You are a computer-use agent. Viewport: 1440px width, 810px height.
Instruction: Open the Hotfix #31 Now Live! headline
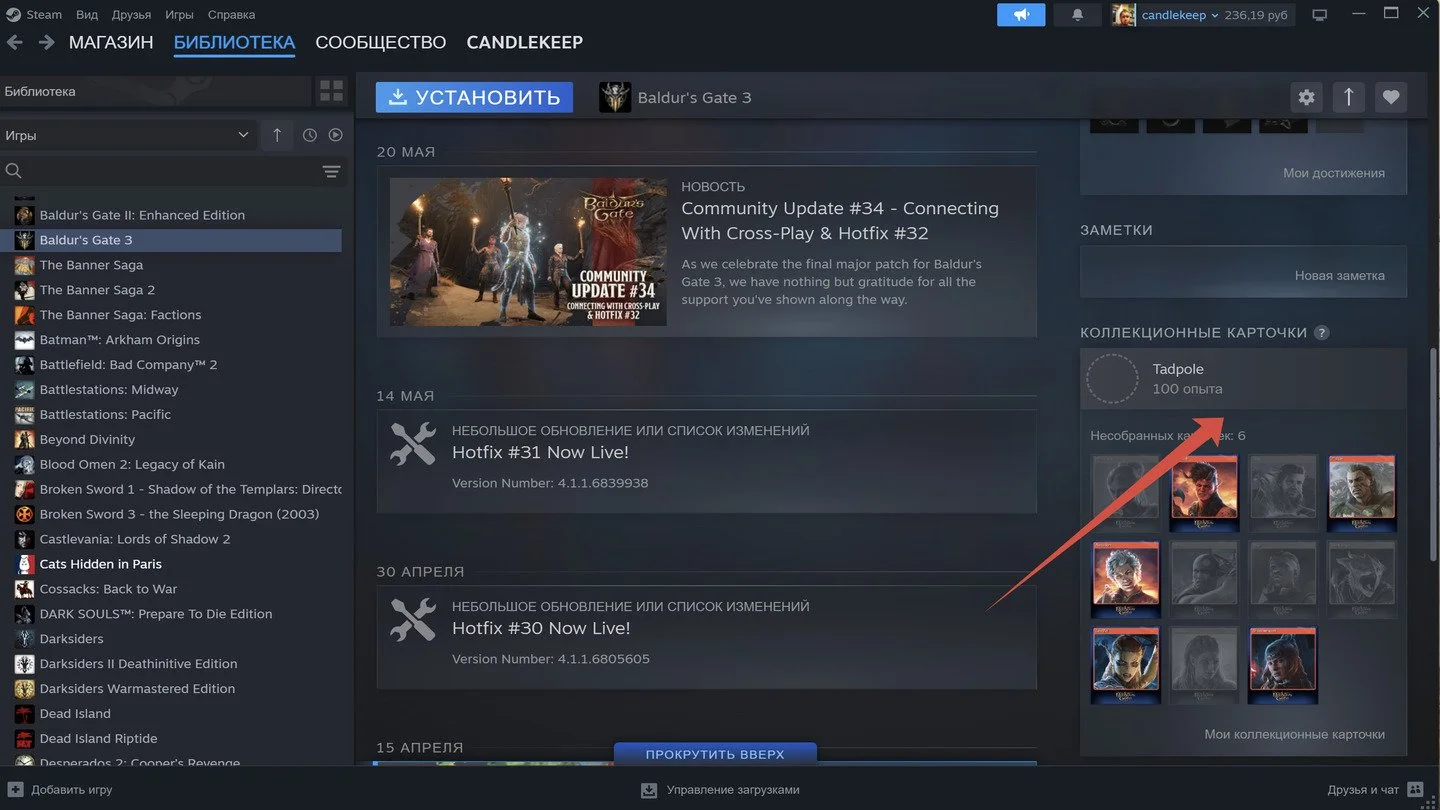click(540, 452)
